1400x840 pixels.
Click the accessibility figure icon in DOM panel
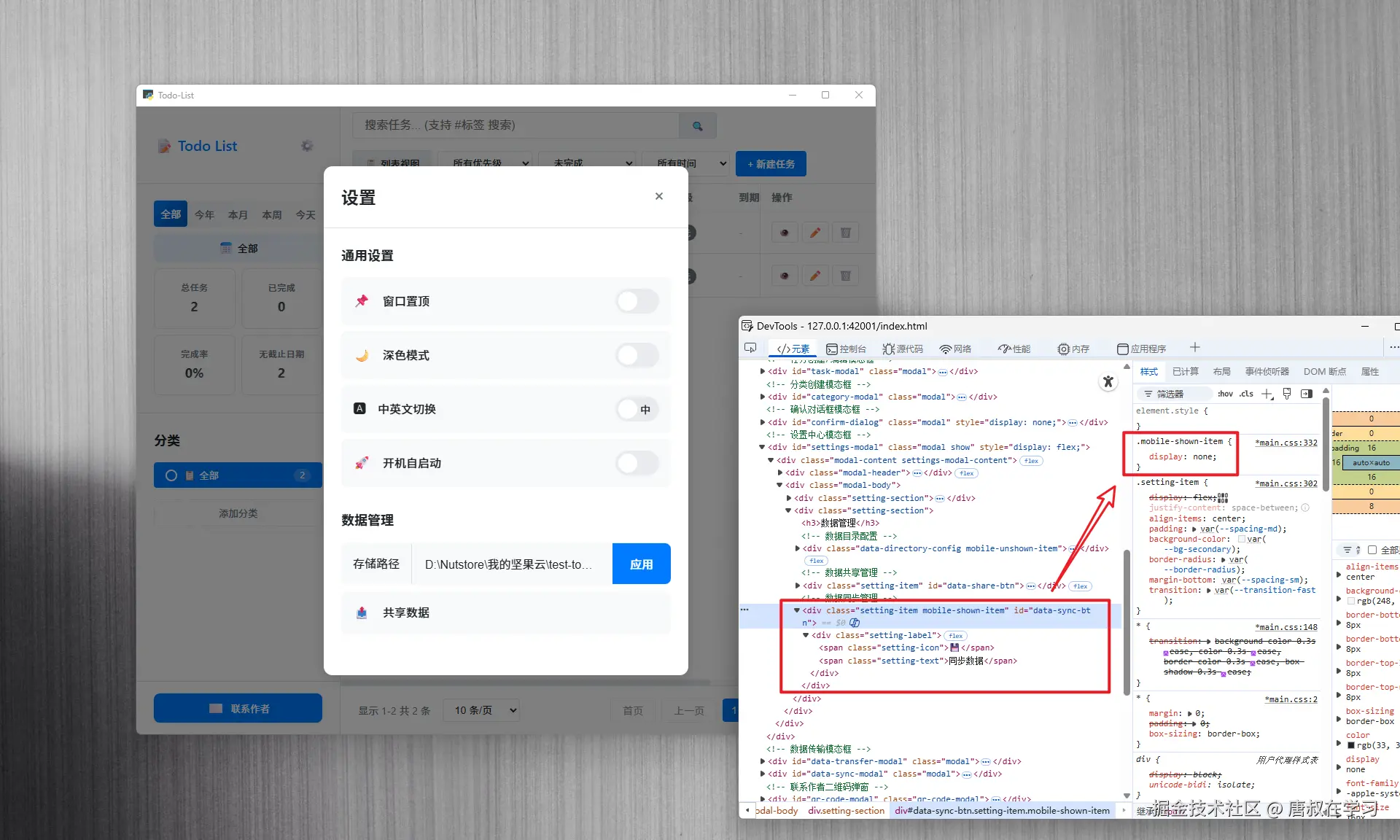(1108, 381)
